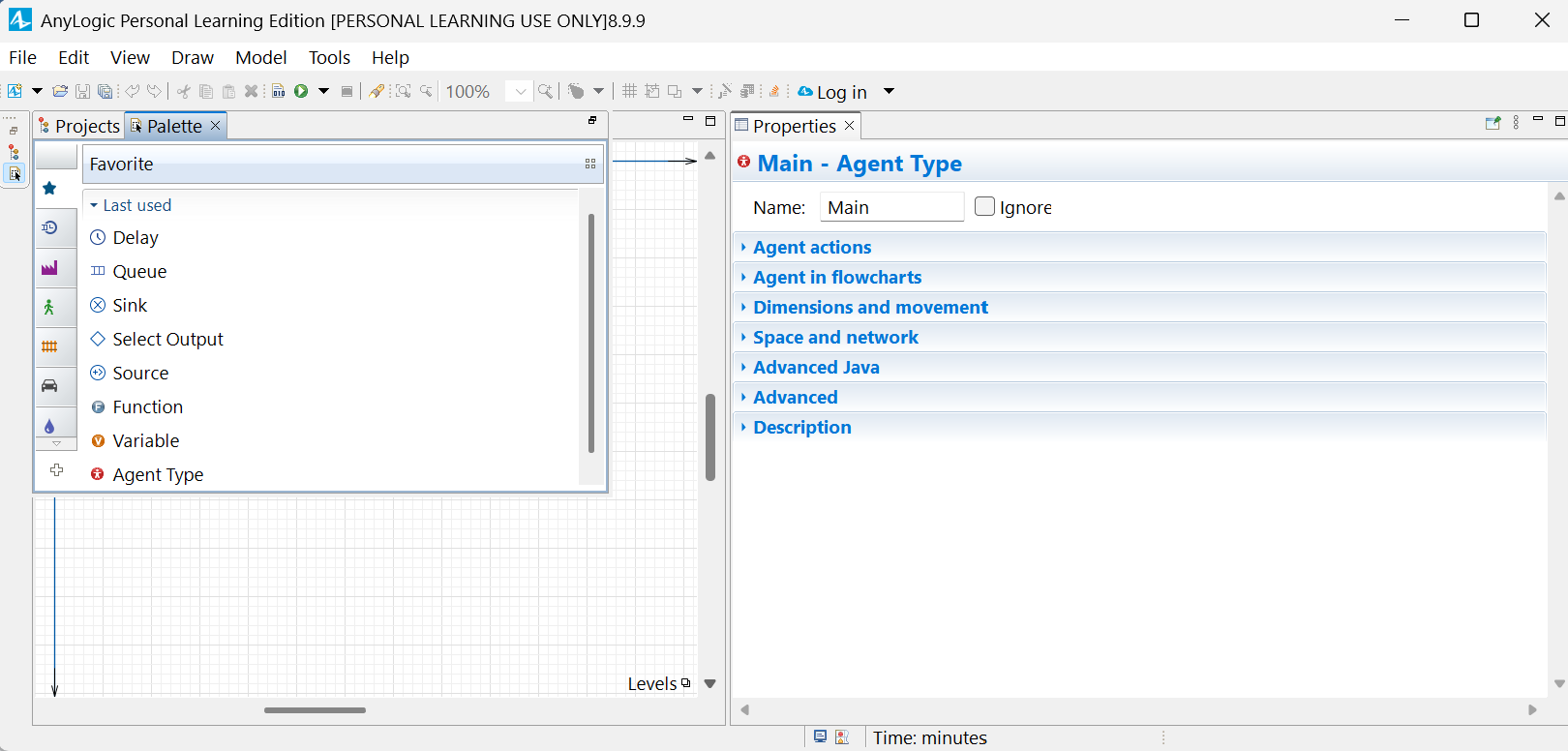Open the Draw menu

tap(193, 58)
